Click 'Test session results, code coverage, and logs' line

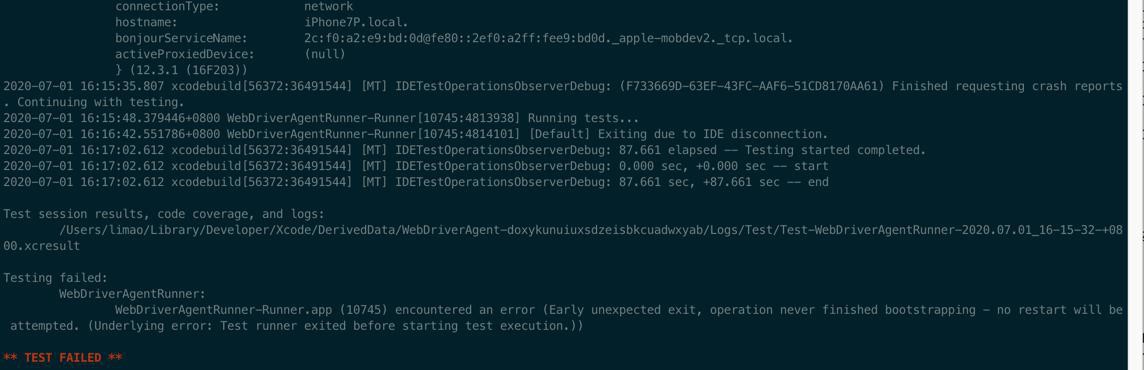pos(163,214)
